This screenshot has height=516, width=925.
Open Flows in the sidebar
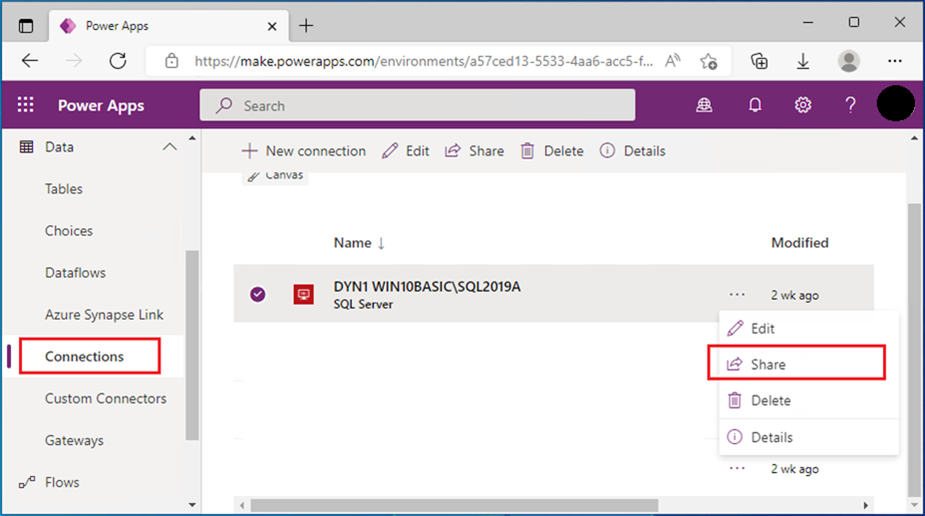coord(62,482)
